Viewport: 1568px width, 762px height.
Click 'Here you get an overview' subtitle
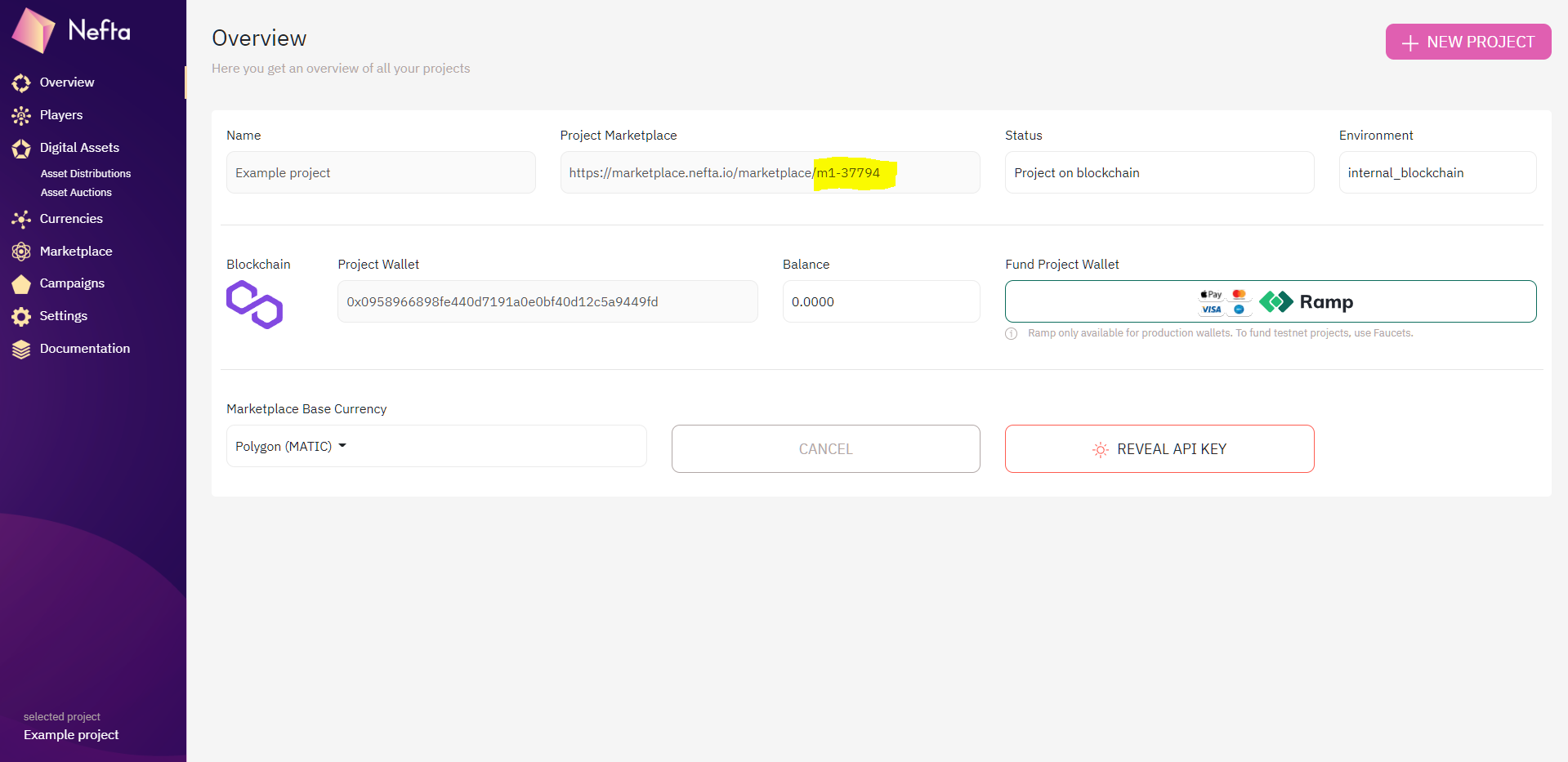341,69
